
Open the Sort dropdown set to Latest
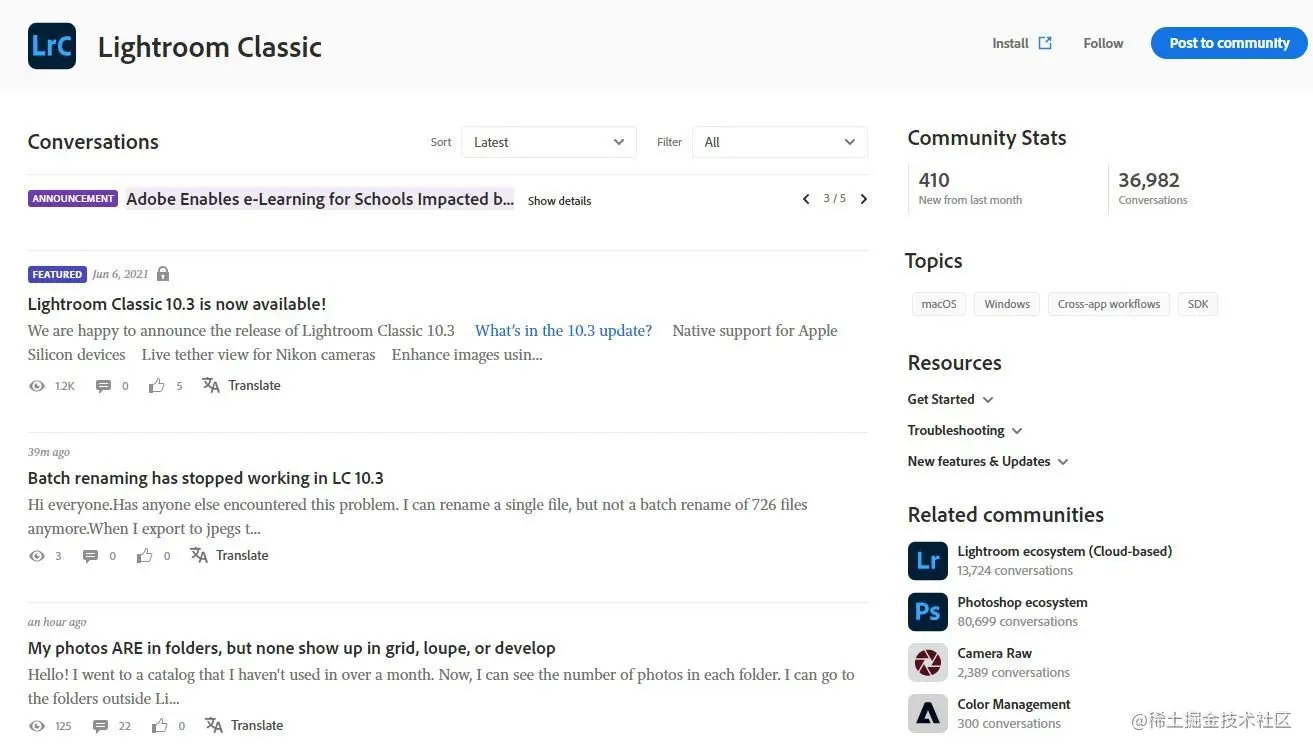548,142
